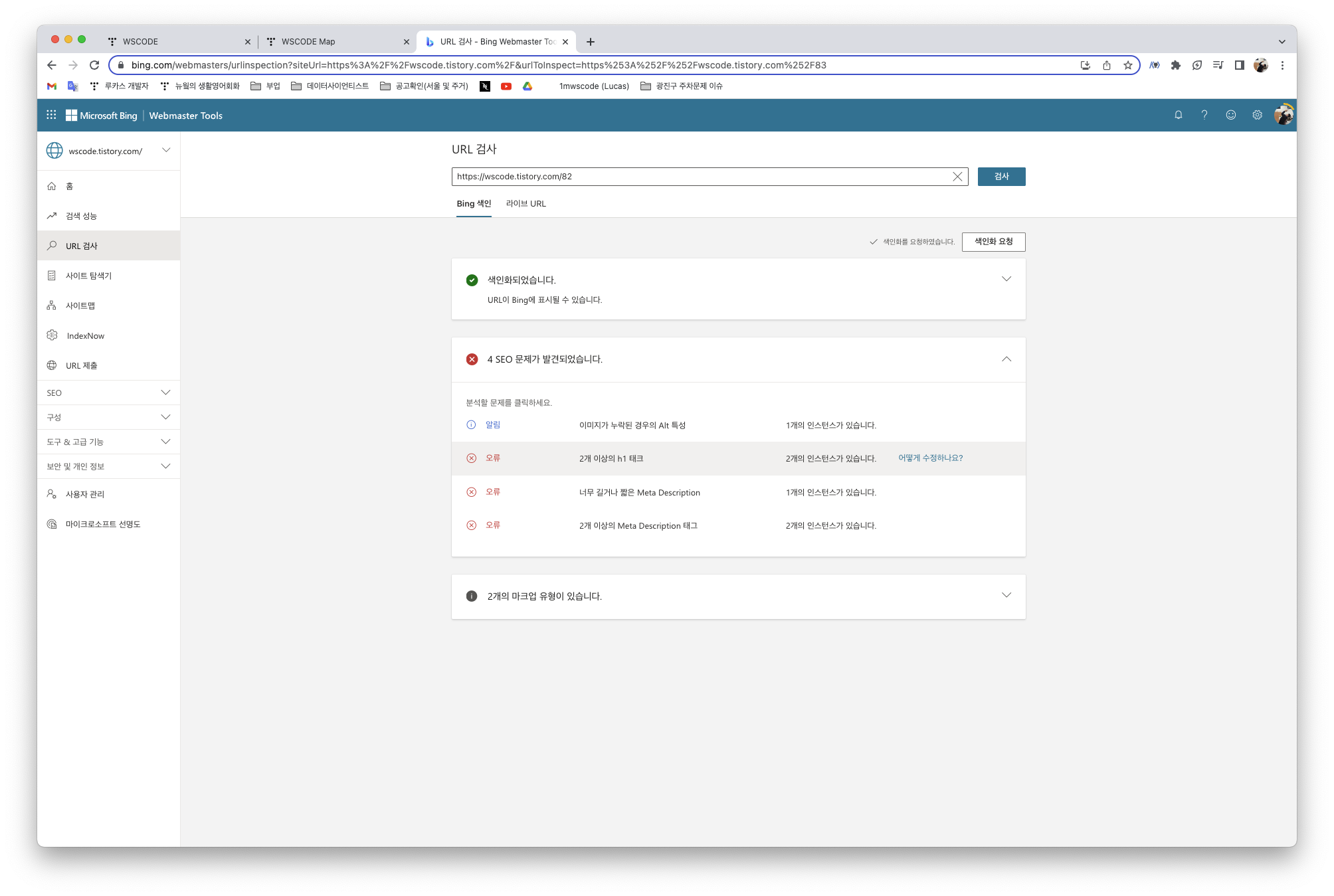Switch to the 라이브 URL tab

click(x=525, y=204)
